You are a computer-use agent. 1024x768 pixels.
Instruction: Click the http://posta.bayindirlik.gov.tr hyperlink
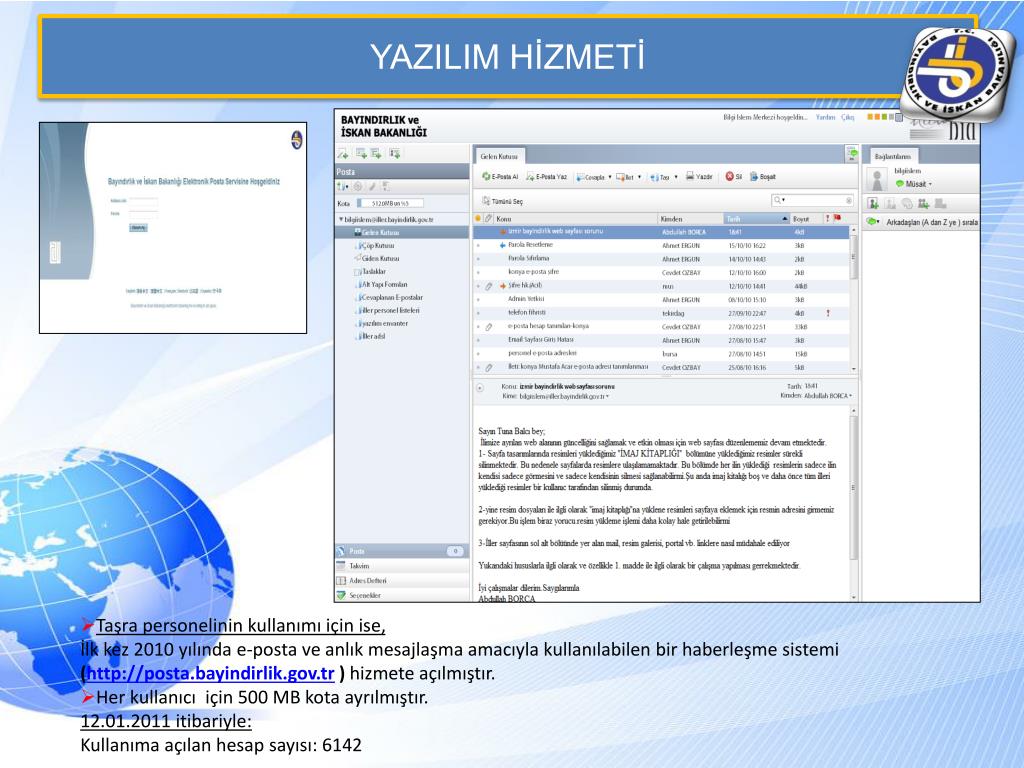coord(210,673)
